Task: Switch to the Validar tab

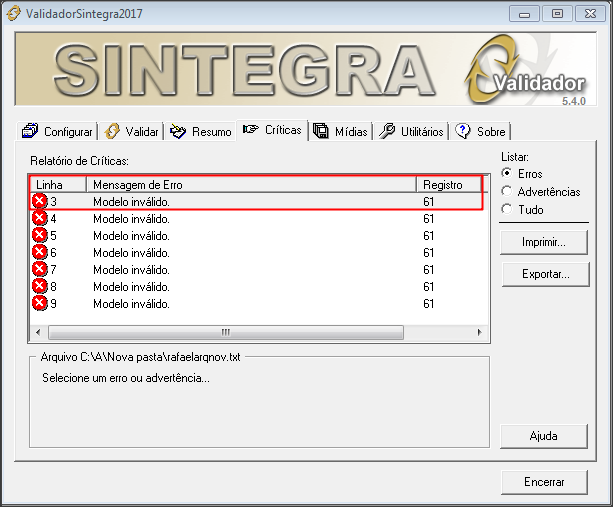Action: click(x=131, y=131)
